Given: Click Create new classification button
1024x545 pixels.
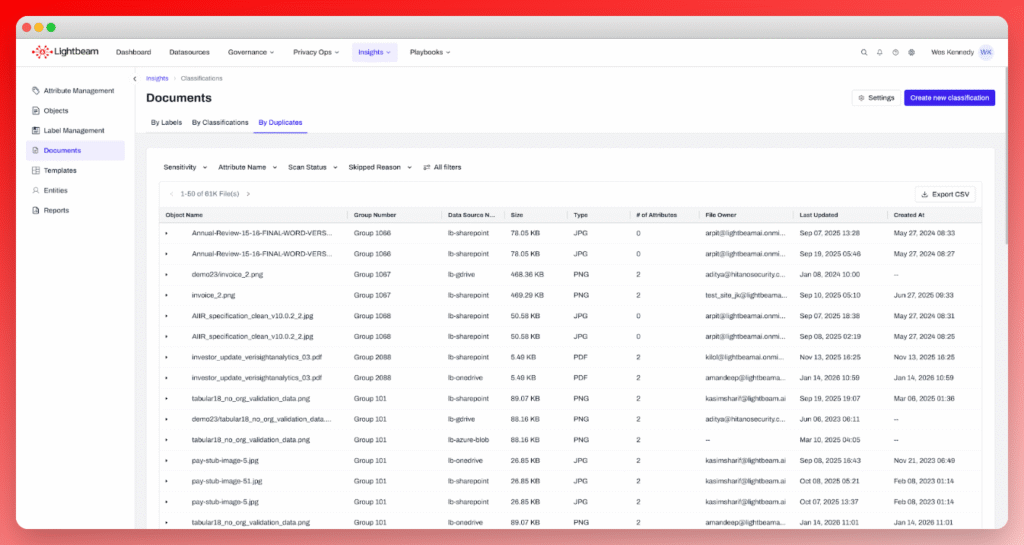Looking at the screenshot, I should (949, 98).
